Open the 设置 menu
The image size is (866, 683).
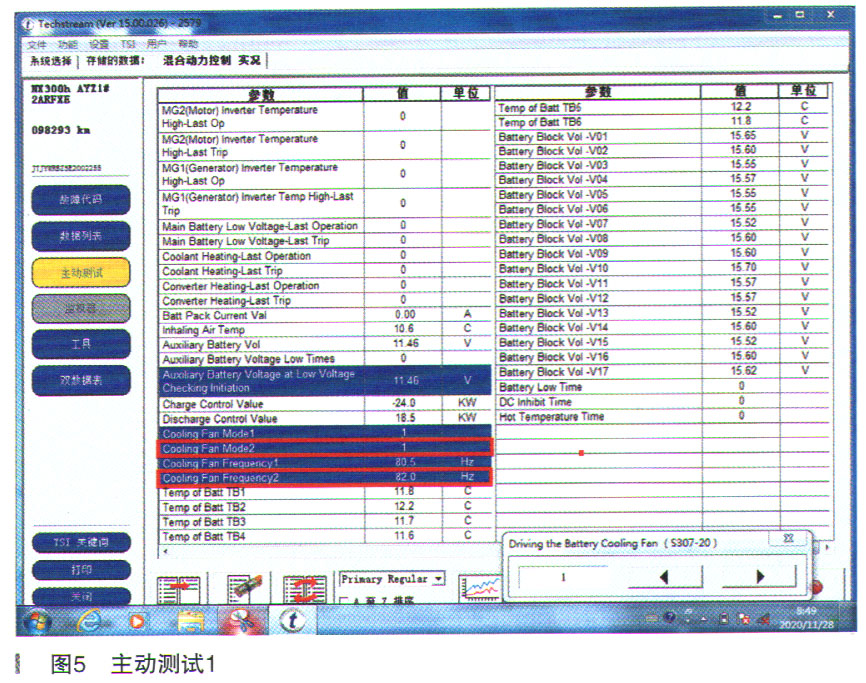point(99,44)
